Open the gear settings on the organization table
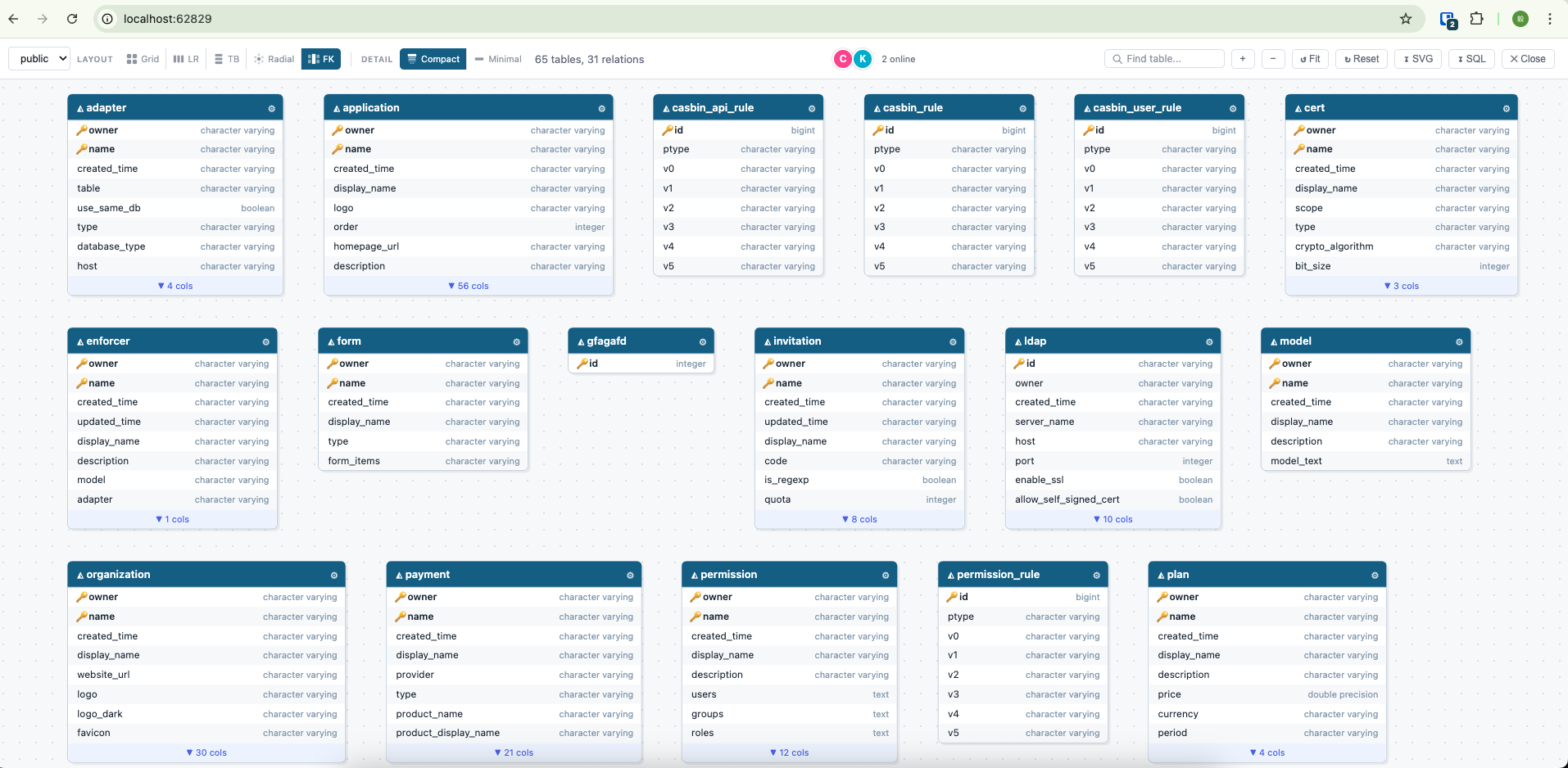The image size is (1568, 768). (x=333, y=575)
